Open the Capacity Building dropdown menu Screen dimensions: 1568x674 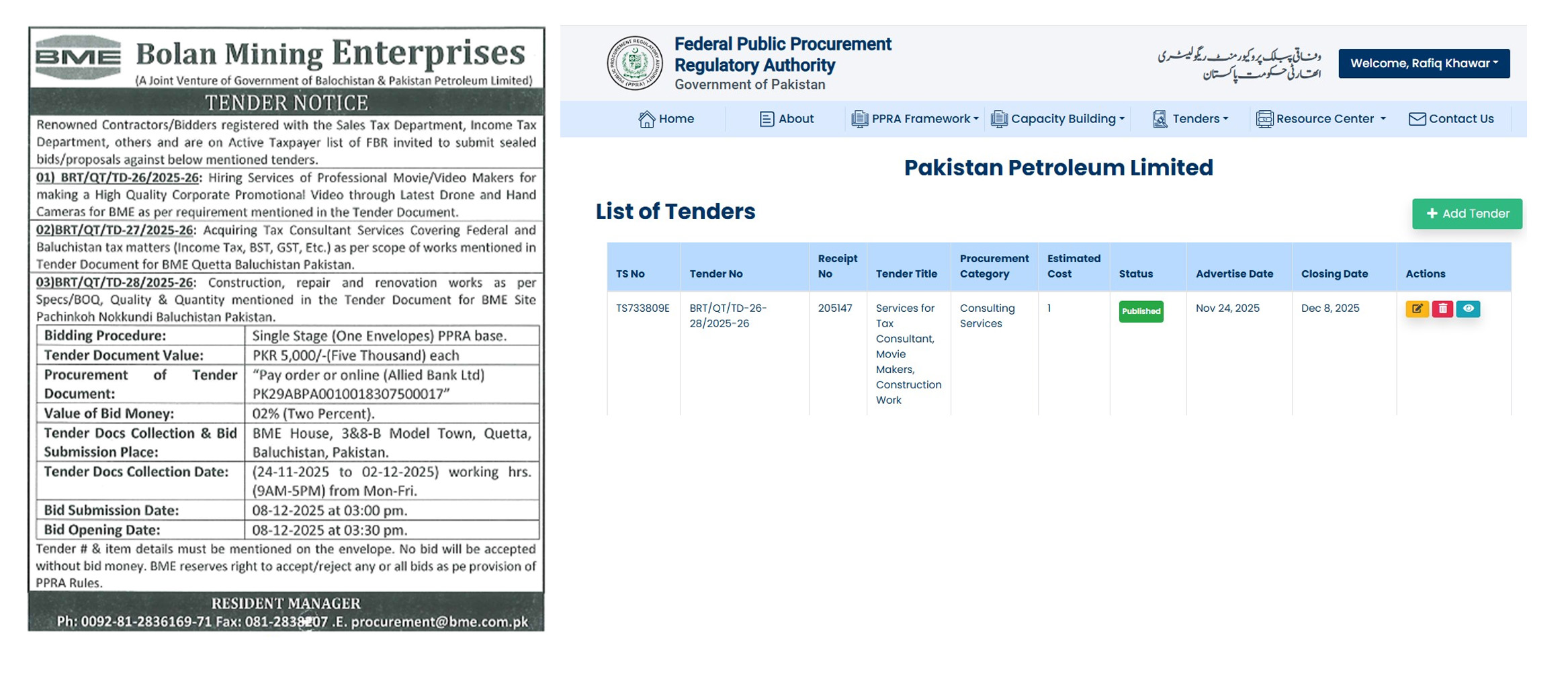point(1067,119)
